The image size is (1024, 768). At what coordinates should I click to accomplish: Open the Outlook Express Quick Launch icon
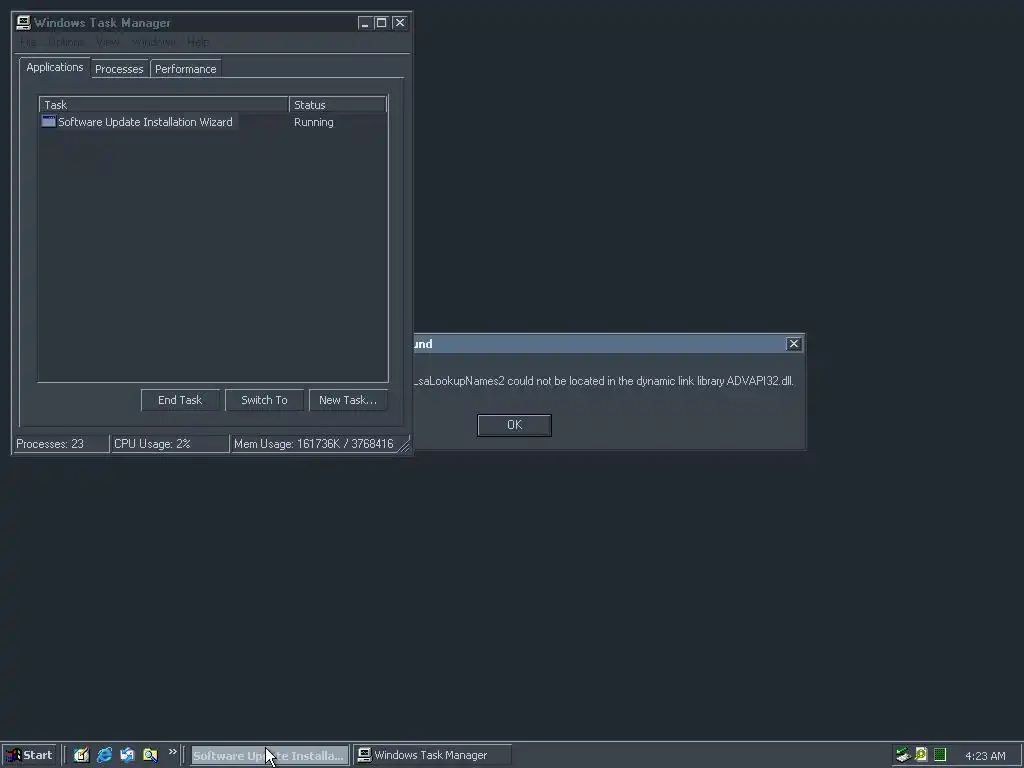[x=127, y=755]
